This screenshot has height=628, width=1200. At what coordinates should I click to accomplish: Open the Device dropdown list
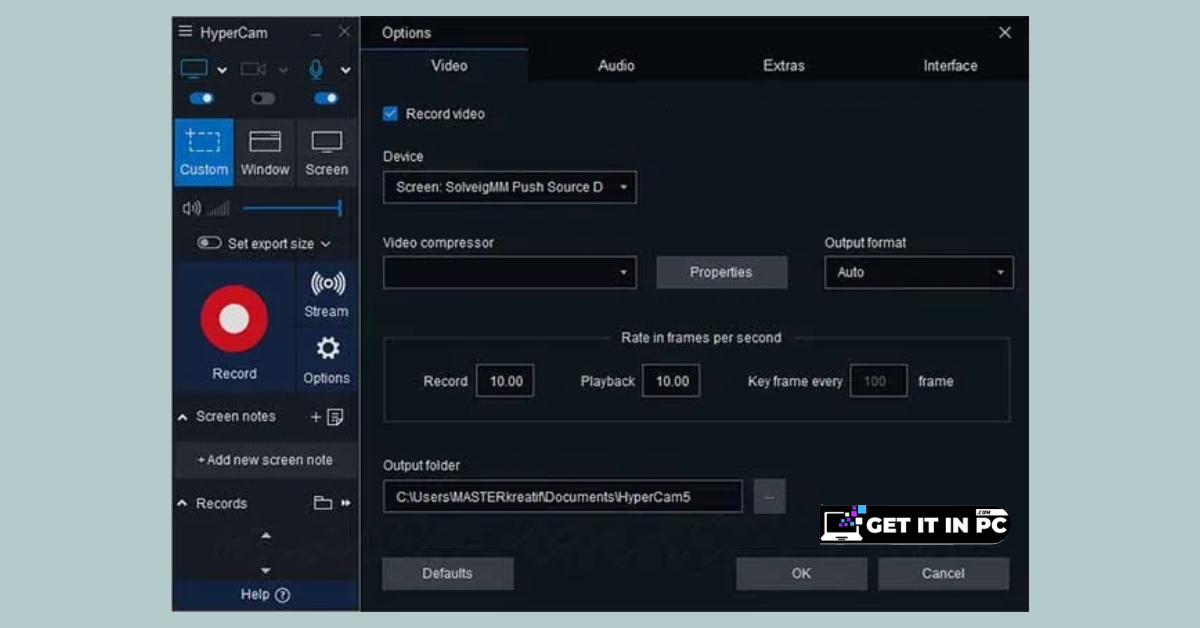pyautogui.click(x=510, y=187)
